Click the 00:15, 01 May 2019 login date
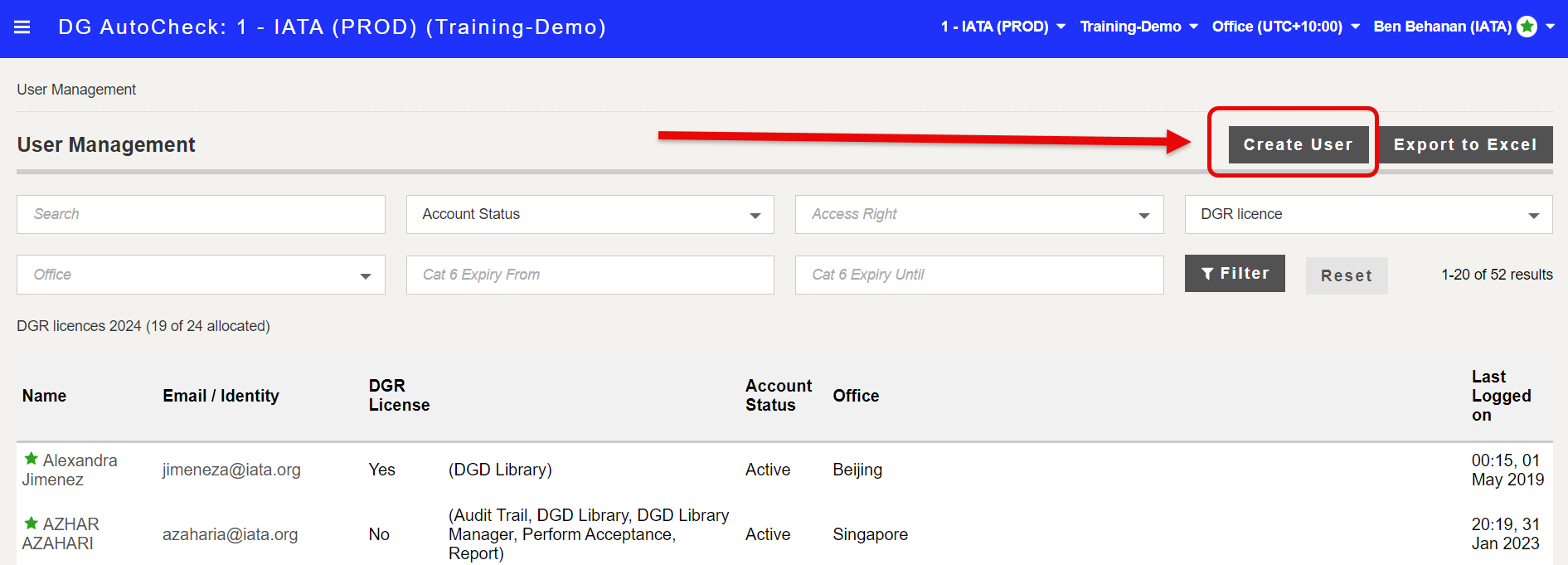1568x565 pixels. coord(1507,470)
